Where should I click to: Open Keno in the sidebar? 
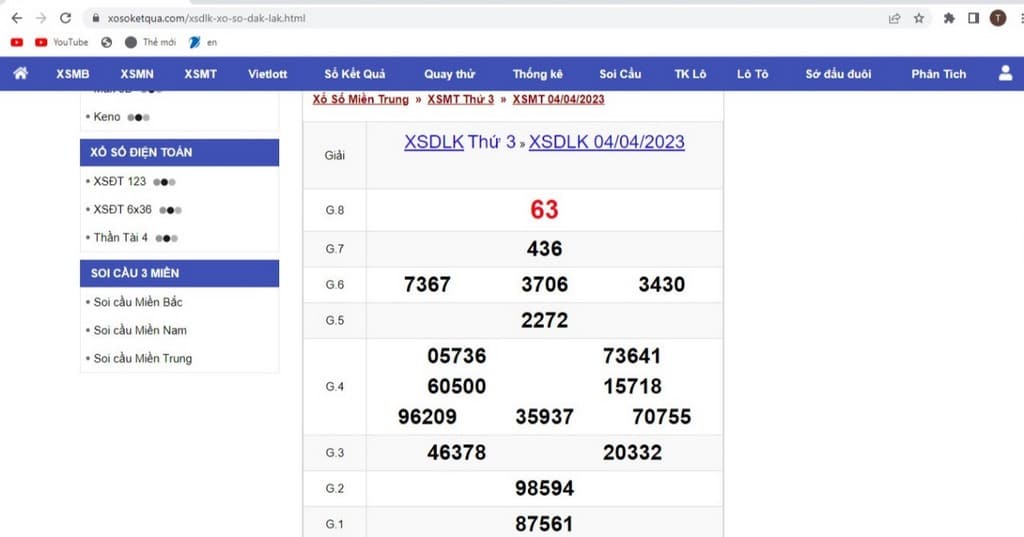pyautogui.click(x=106, y=117)
